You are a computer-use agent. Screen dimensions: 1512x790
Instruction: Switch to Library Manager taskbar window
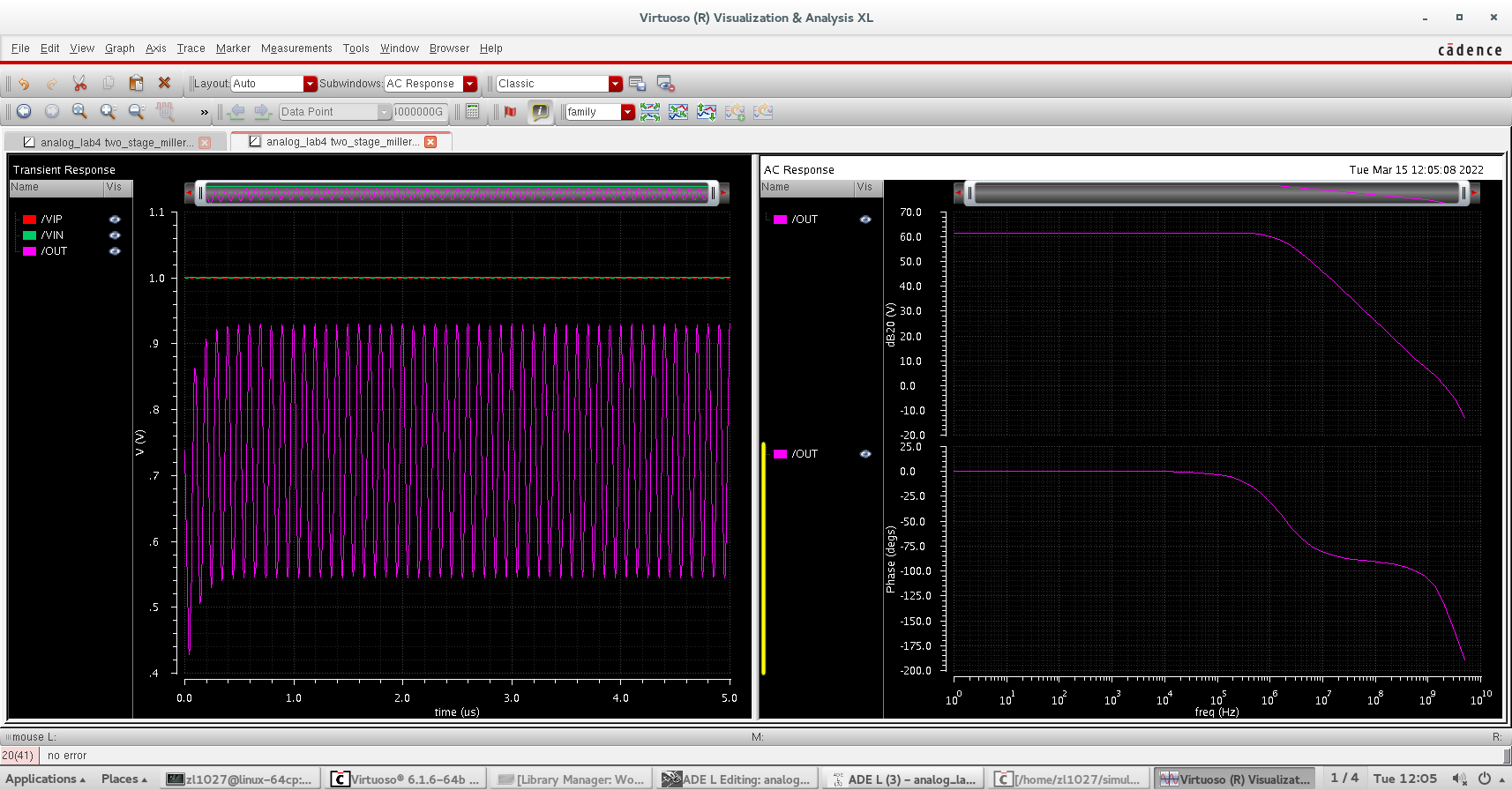(x=572, y=779)
